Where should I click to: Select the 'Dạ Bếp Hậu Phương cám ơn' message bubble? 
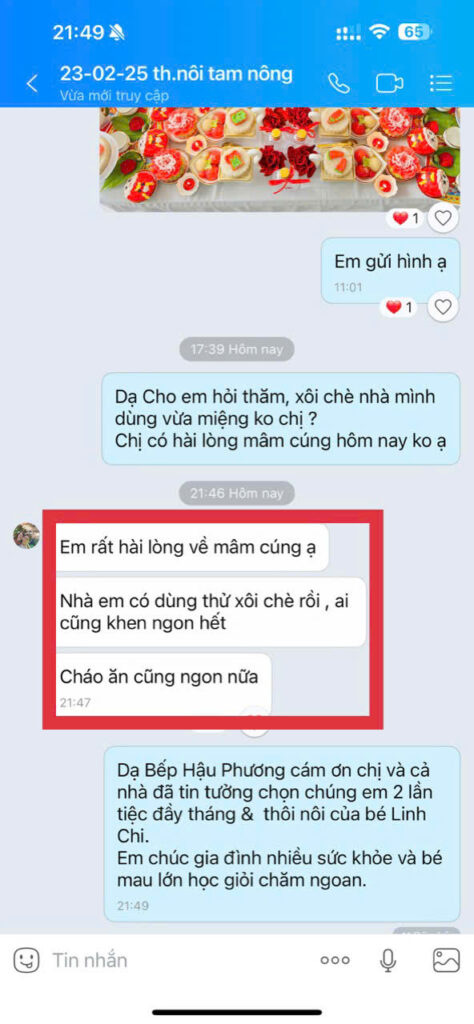[x=282, y=834]
